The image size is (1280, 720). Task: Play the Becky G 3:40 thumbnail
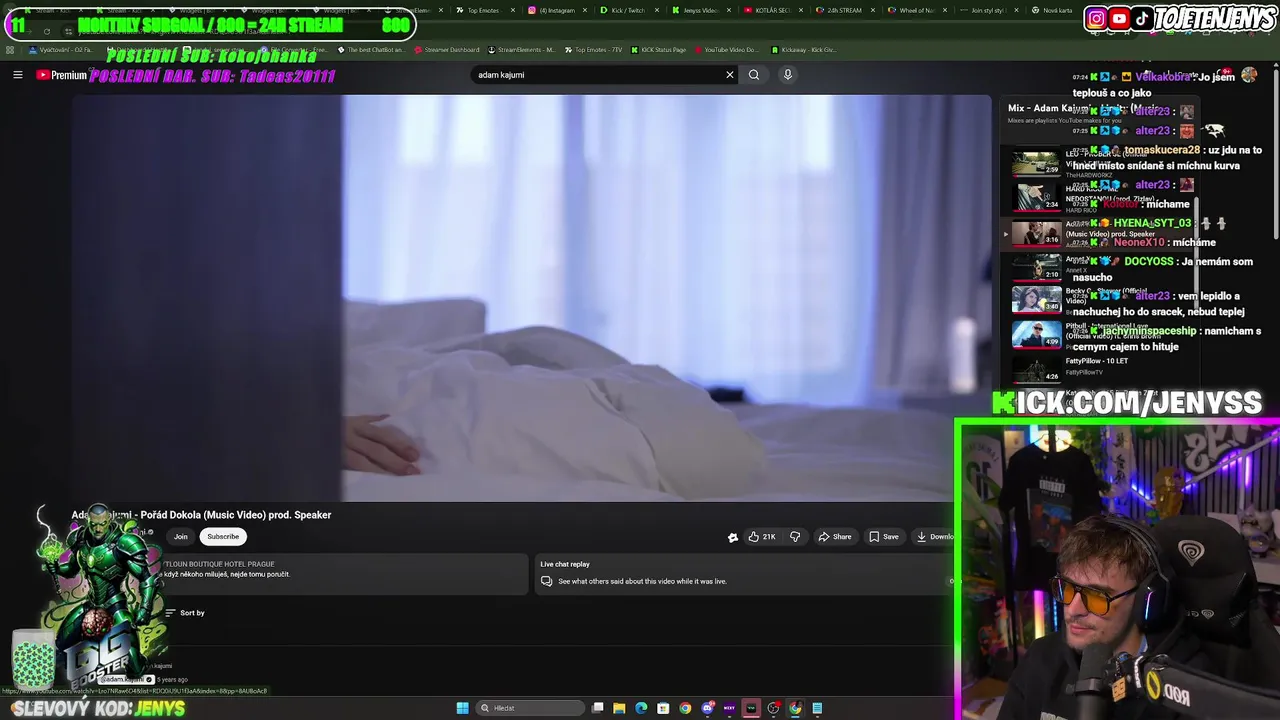point(1036,300)
